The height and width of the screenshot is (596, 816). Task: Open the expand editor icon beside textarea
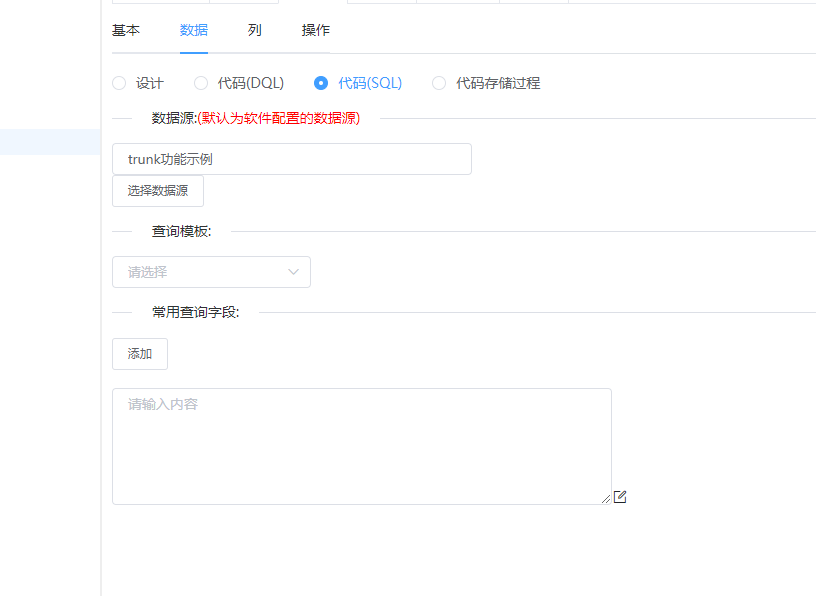[x=620, y=497]
